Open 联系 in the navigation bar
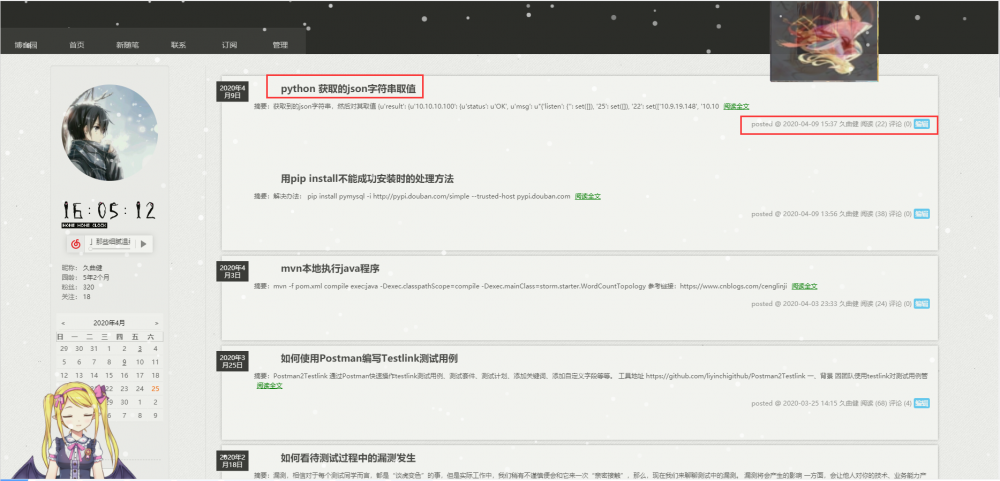The height and width of the screenshot is (481, 1000). pyautogui.click(x=179, y=45)
